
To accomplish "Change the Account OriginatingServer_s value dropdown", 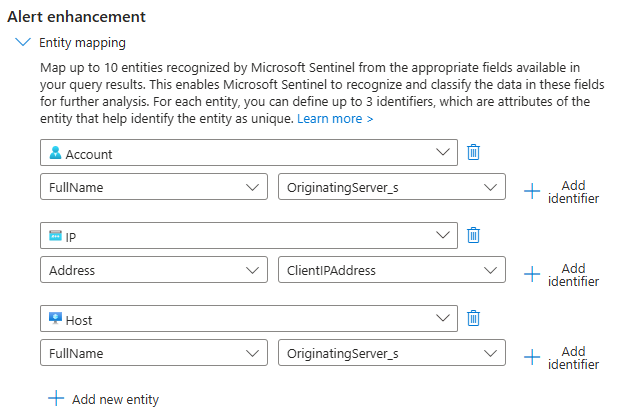I will 392,187.
